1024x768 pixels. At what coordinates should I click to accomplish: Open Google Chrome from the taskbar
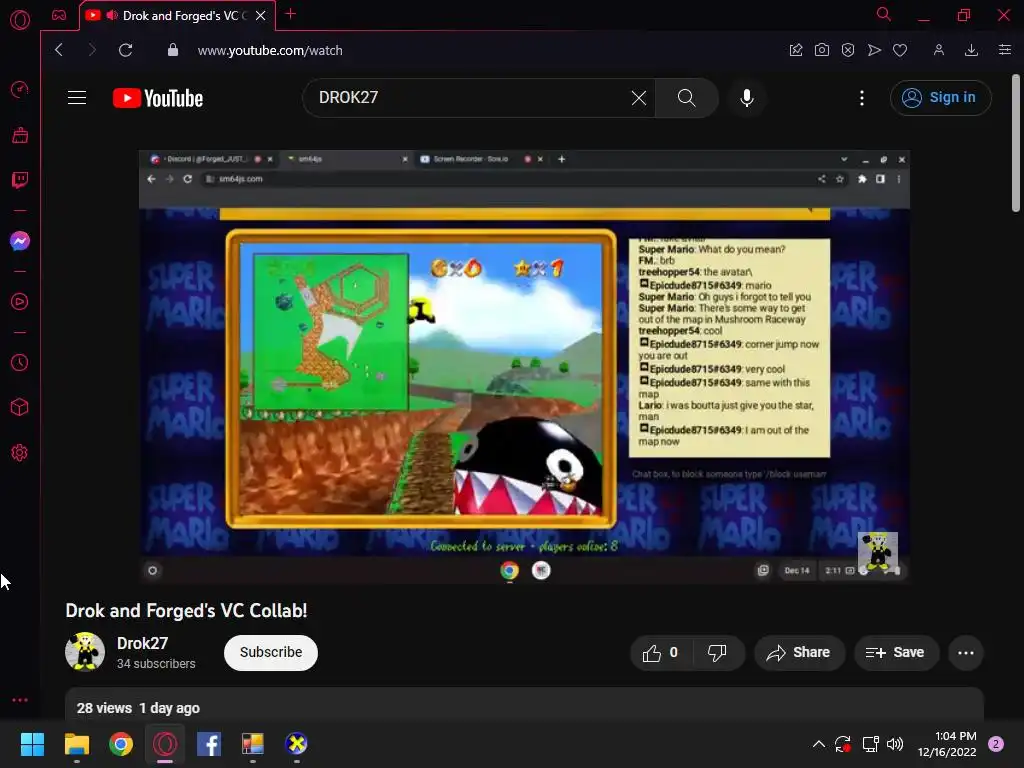pos(121,744)
